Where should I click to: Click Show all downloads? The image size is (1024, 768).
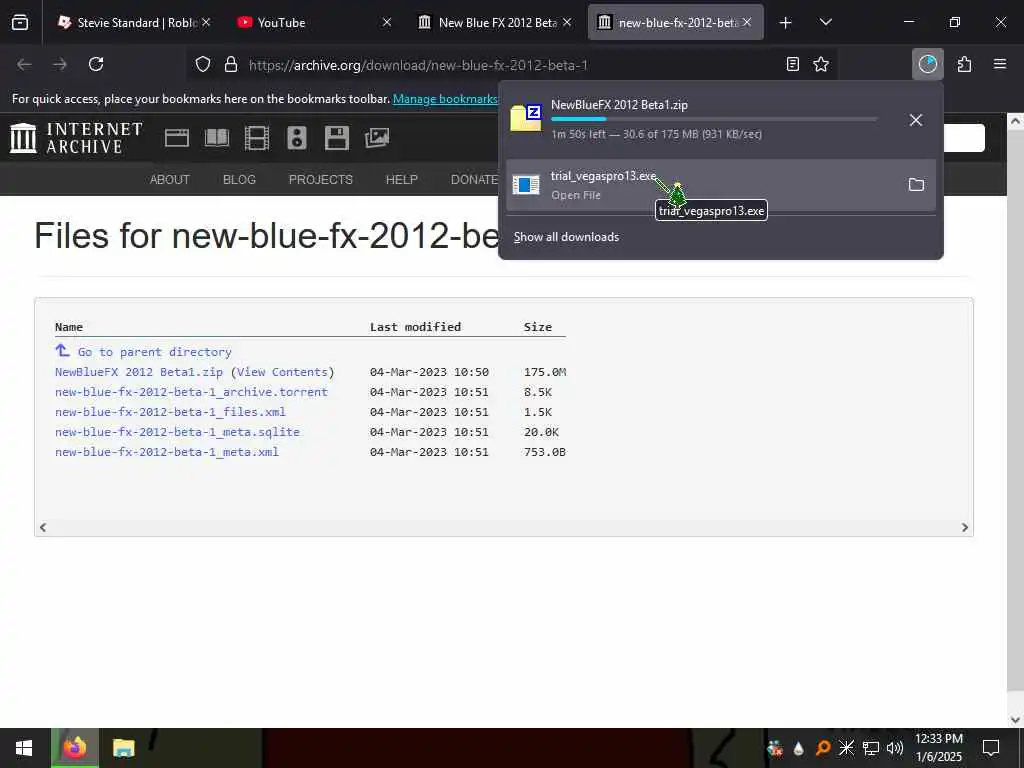566,237
